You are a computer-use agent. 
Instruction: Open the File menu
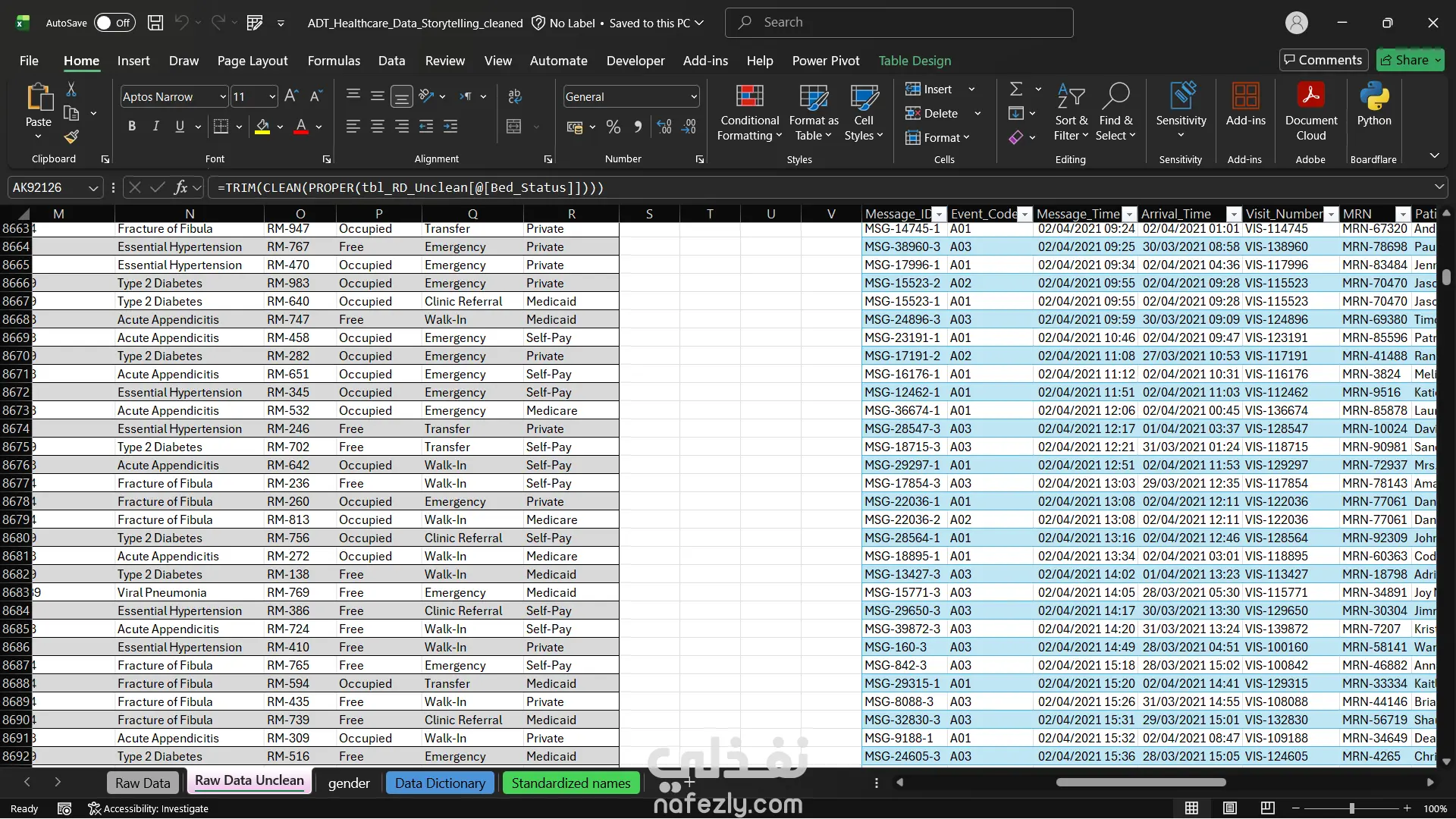tap(29, 61)
